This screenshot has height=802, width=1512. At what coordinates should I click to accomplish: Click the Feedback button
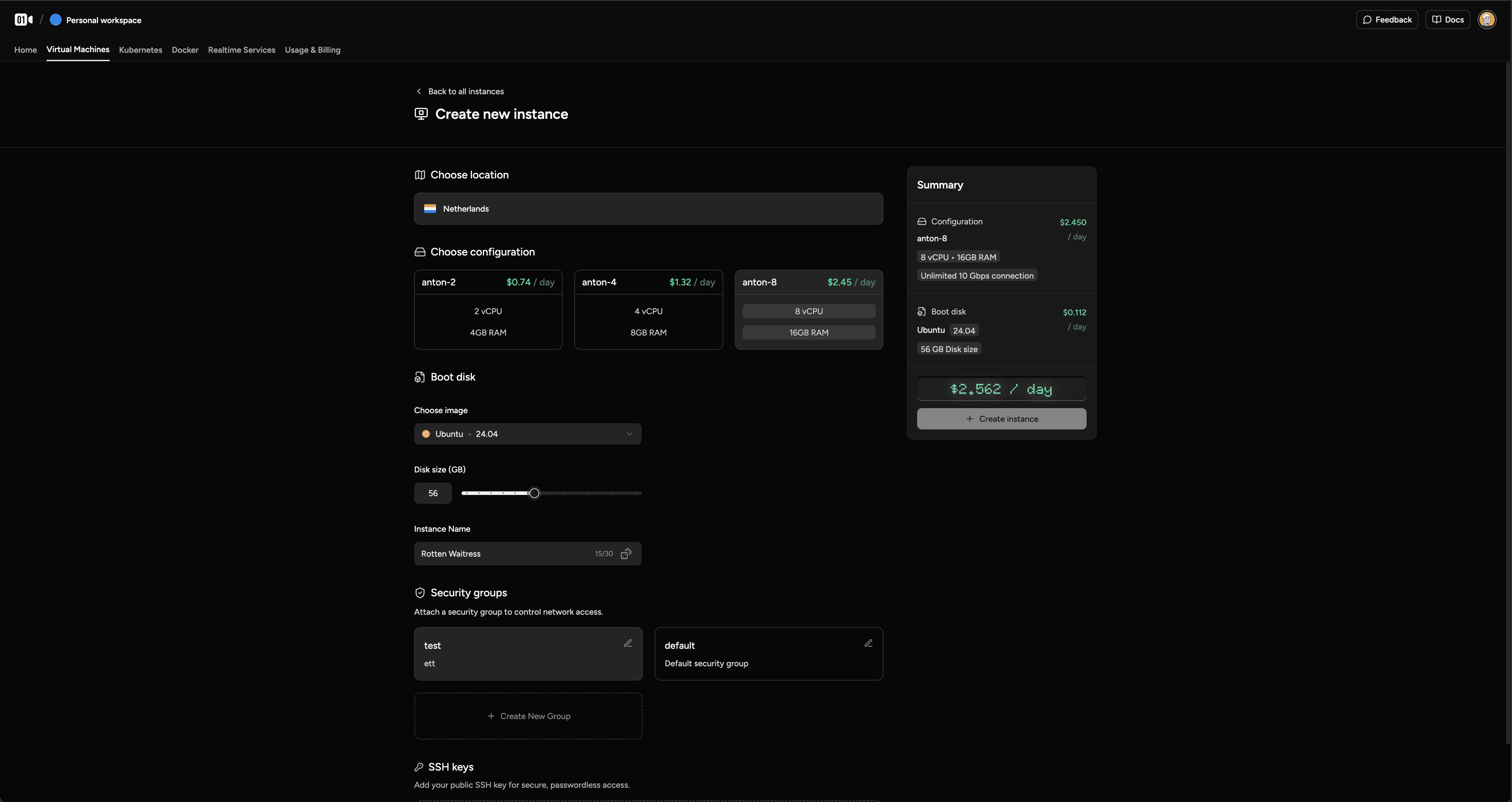point(1387,19)
